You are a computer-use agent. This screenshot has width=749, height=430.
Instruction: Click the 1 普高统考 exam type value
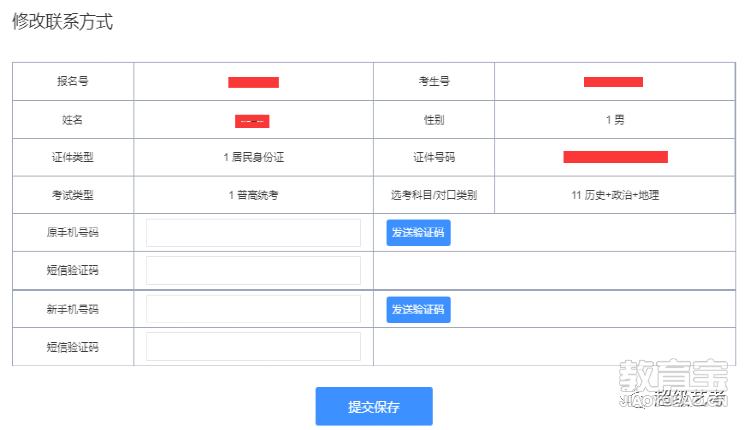click(x=254, y=195)
